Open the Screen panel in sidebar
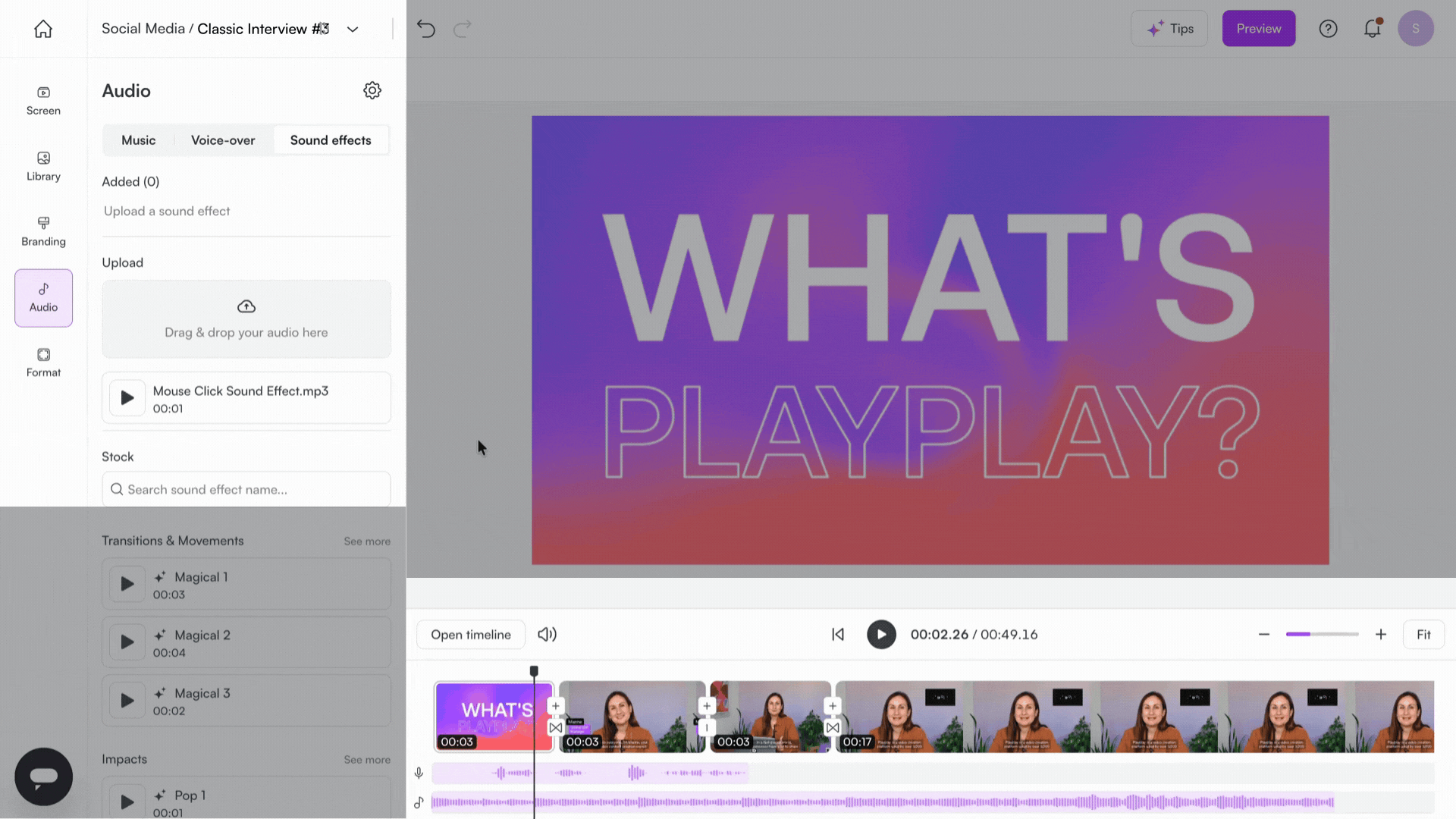1456x819 pixels. pos(43,101)
